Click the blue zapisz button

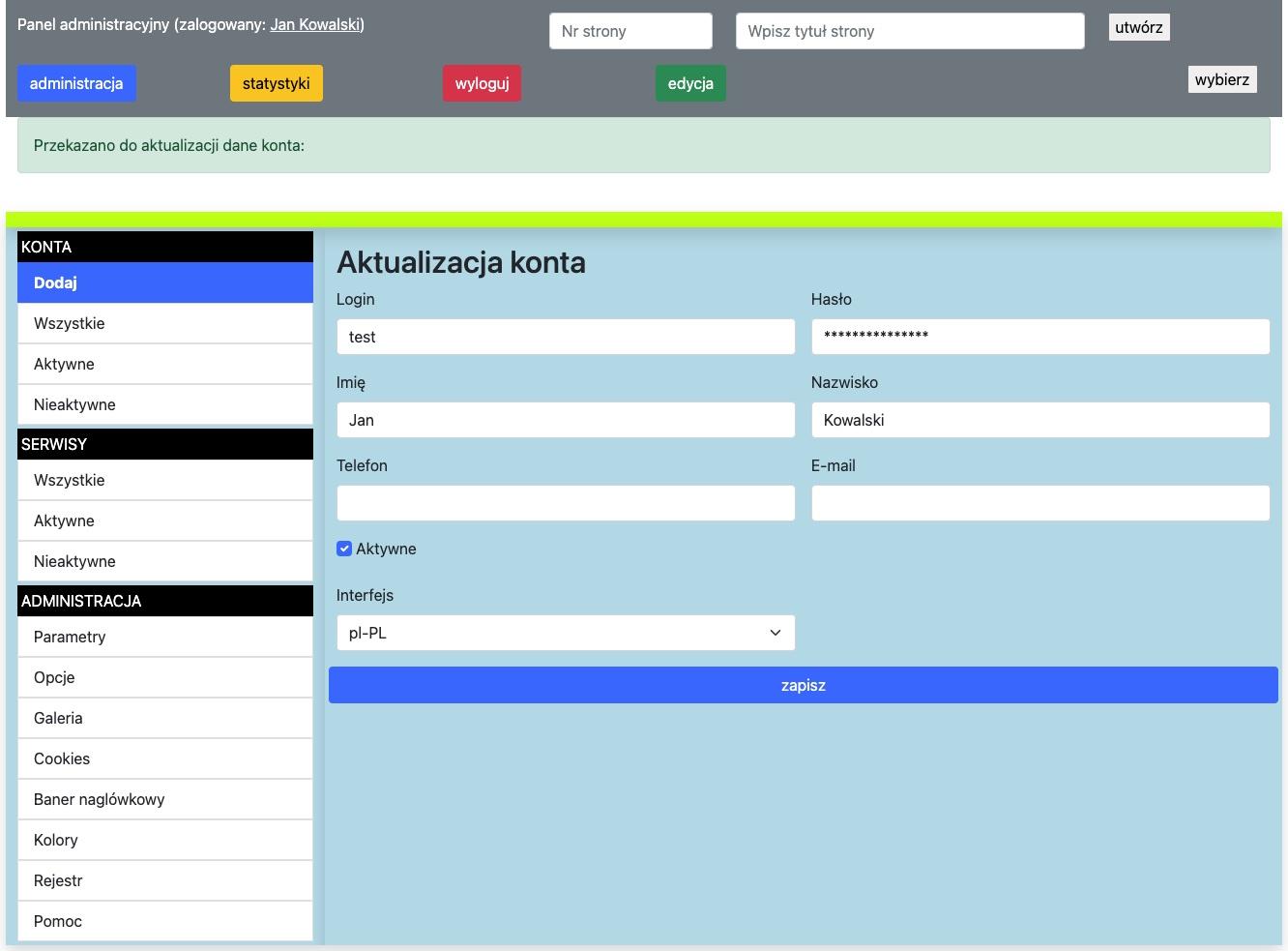(803, 685)
